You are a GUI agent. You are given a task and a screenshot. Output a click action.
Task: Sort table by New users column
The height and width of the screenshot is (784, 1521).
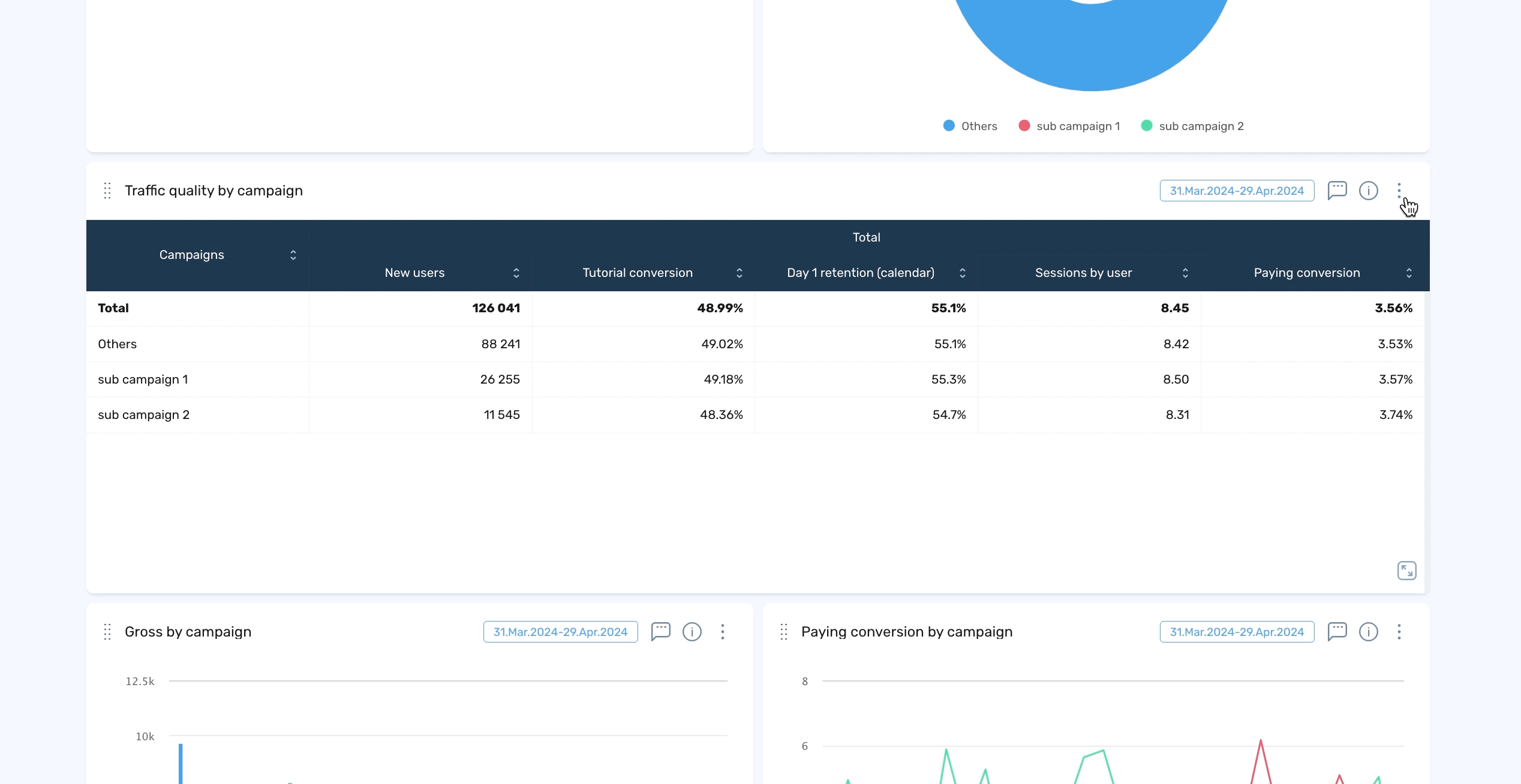(516, 273)
